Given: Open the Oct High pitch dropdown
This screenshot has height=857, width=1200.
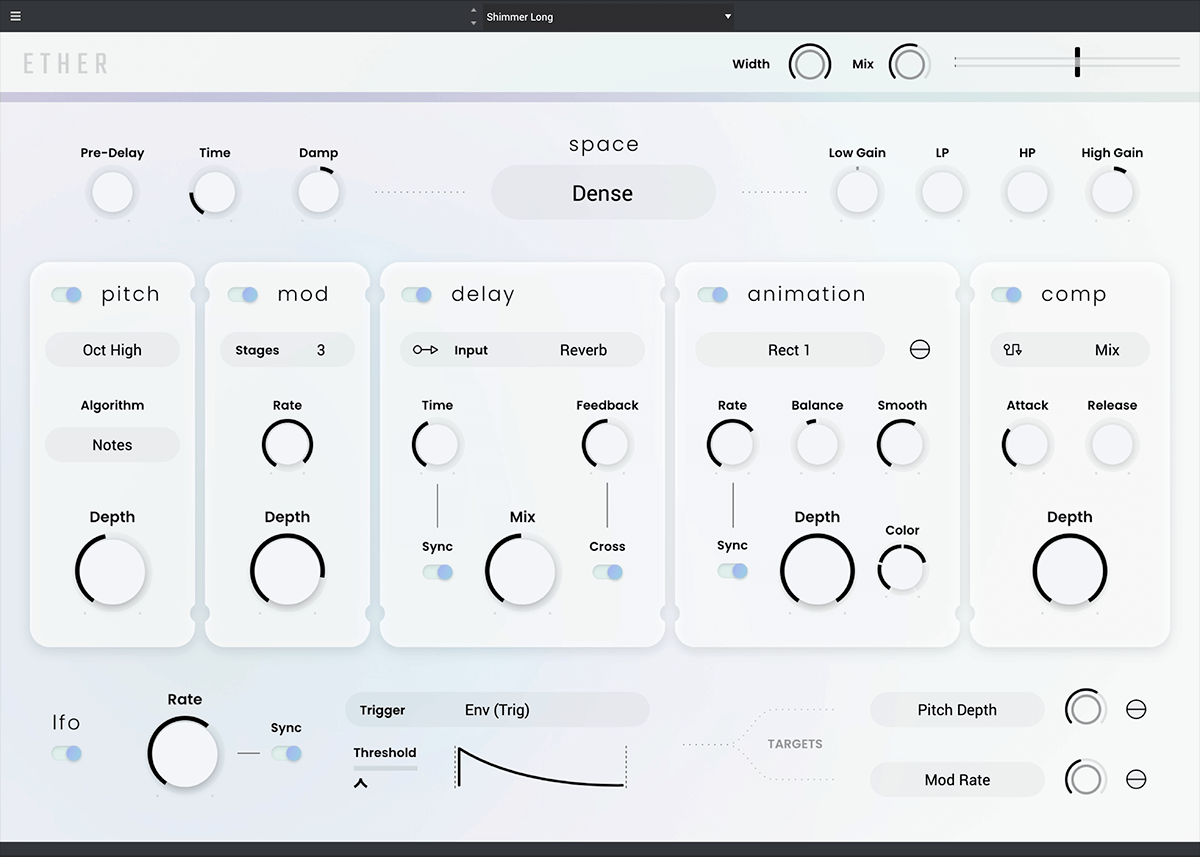Looking at the screenshot, I should (112, 350).
